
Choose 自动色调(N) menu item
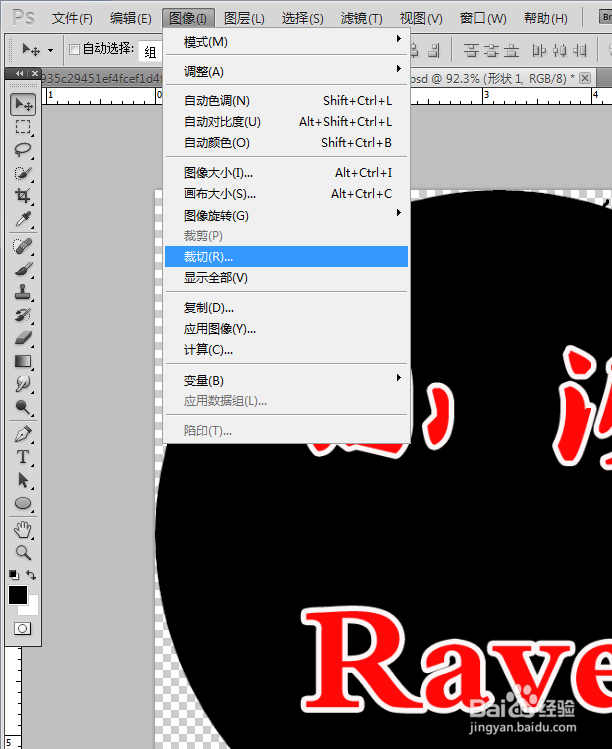286,101
